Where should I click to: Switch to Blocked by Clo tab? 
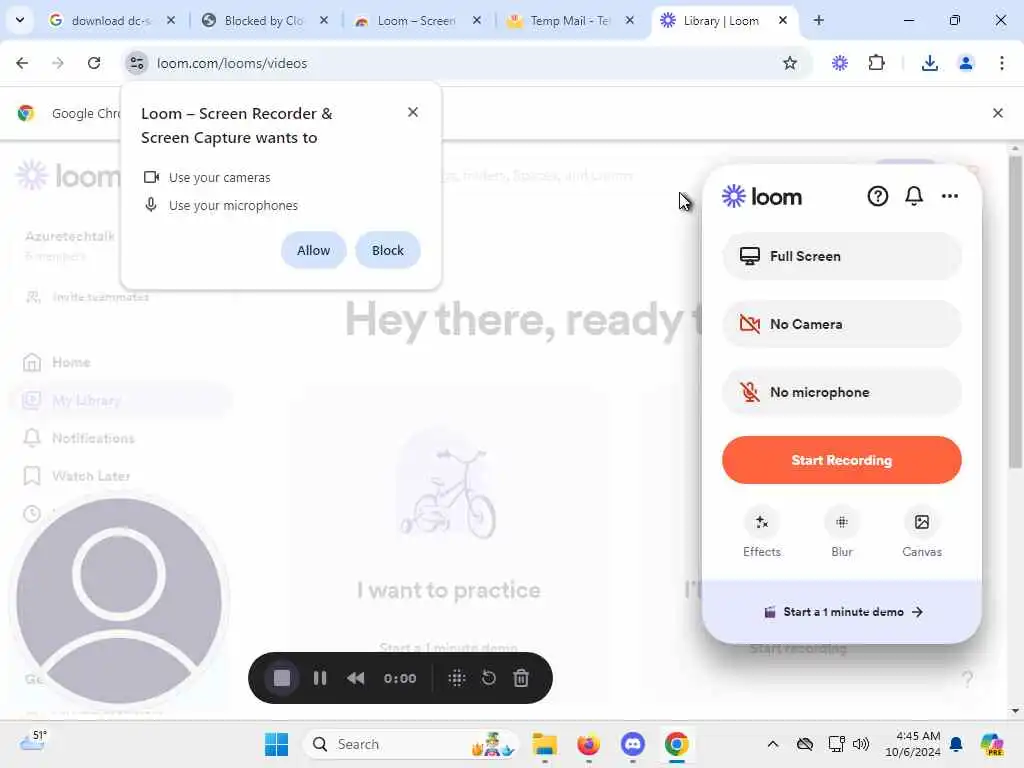(263, 20)
